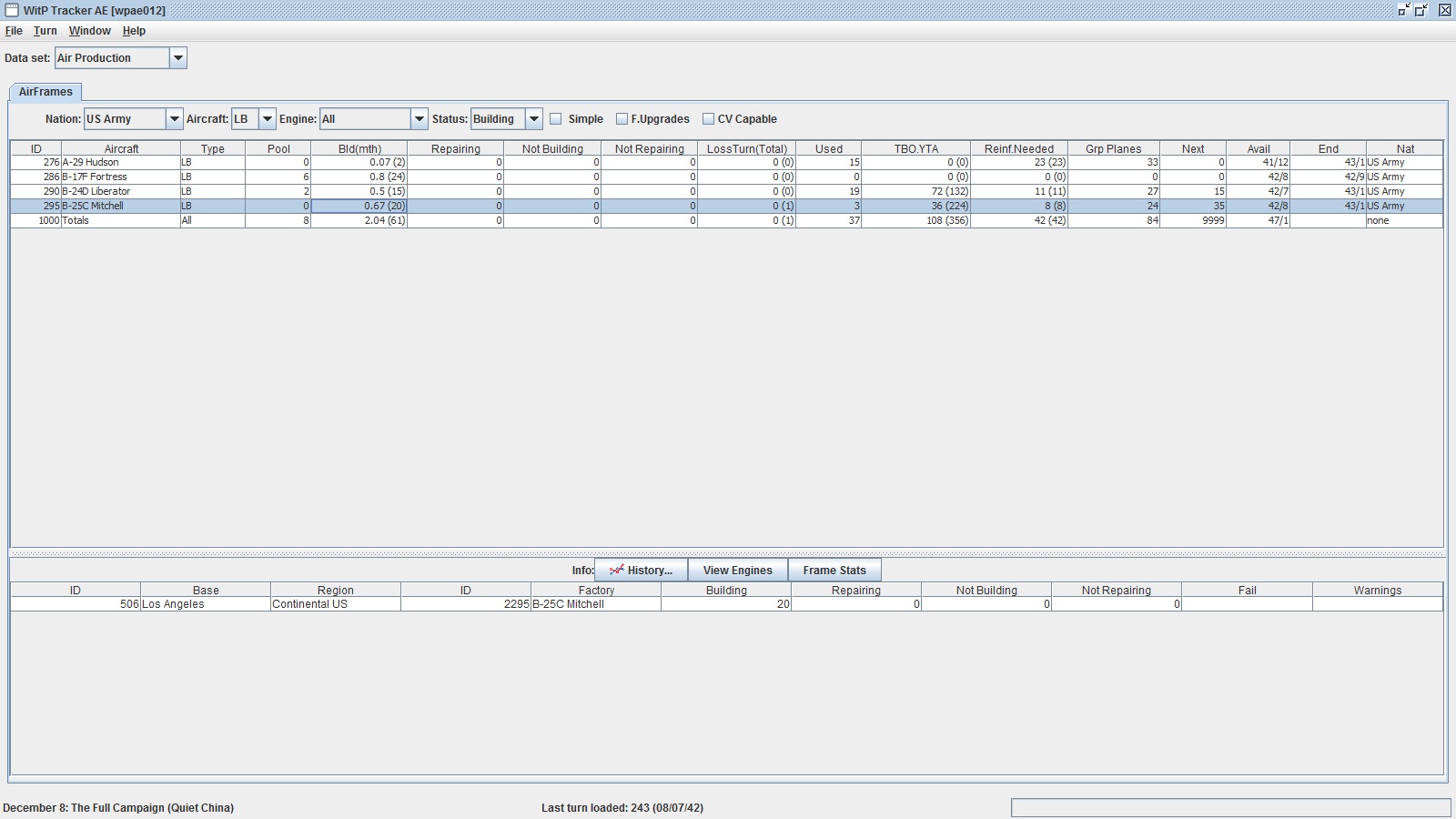Viewport: 1456px width, 819px height.
Task: Select the B-25C Mitchell airframe row
Action: (727, 206)
